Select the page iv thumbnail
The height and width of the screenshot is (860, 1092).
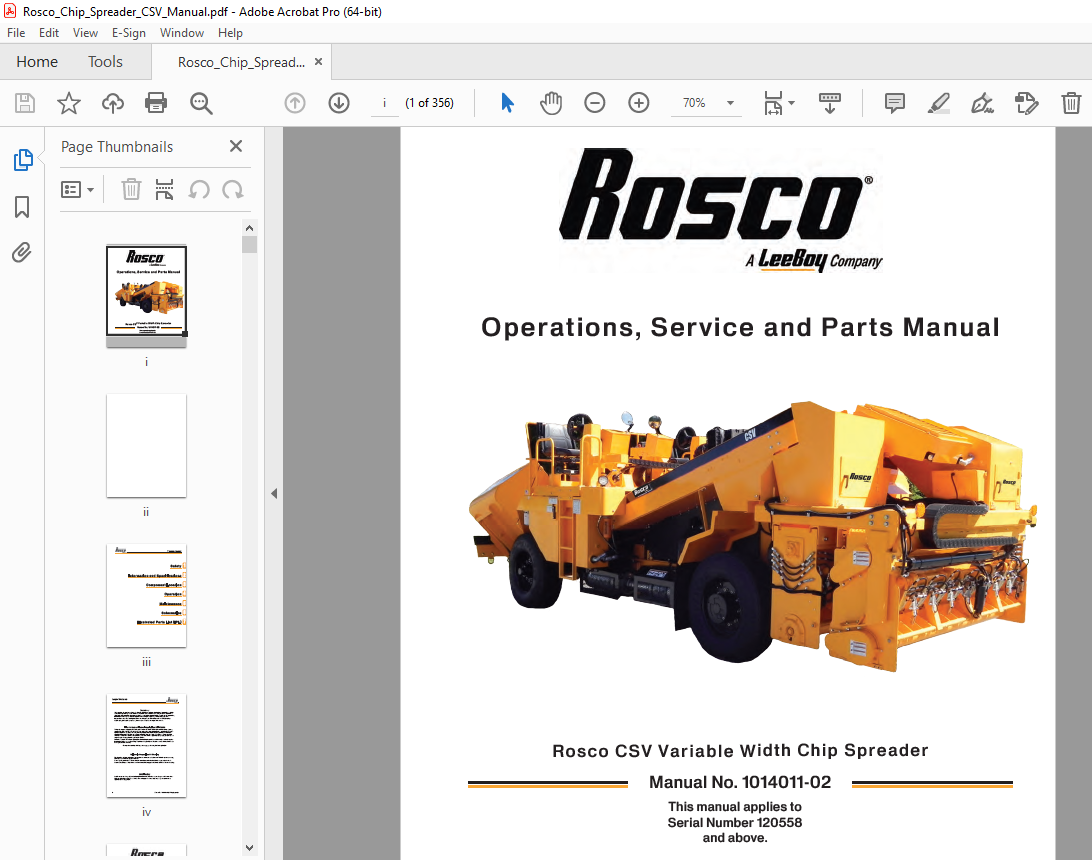click(146, 746)
